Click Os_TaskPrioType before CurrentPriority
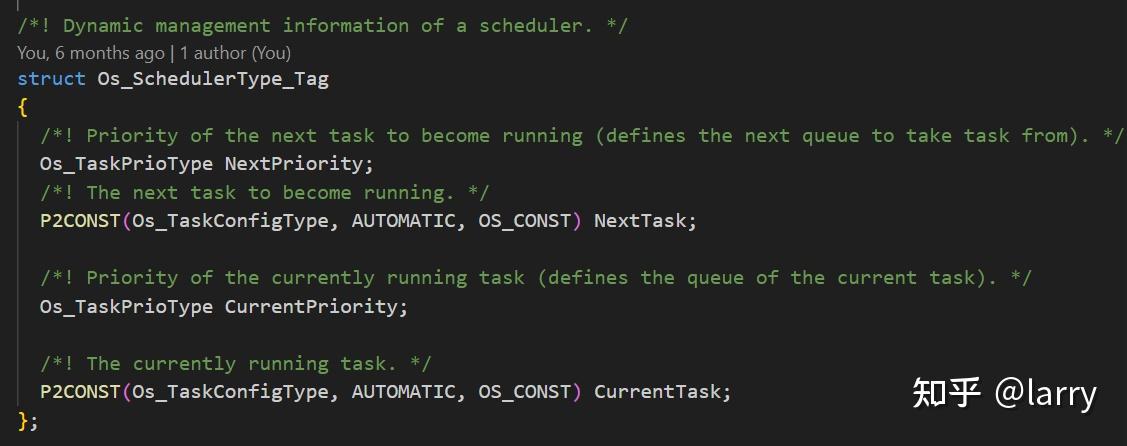The width and height of the screenshot is (1127, 446). coord(126,307)
